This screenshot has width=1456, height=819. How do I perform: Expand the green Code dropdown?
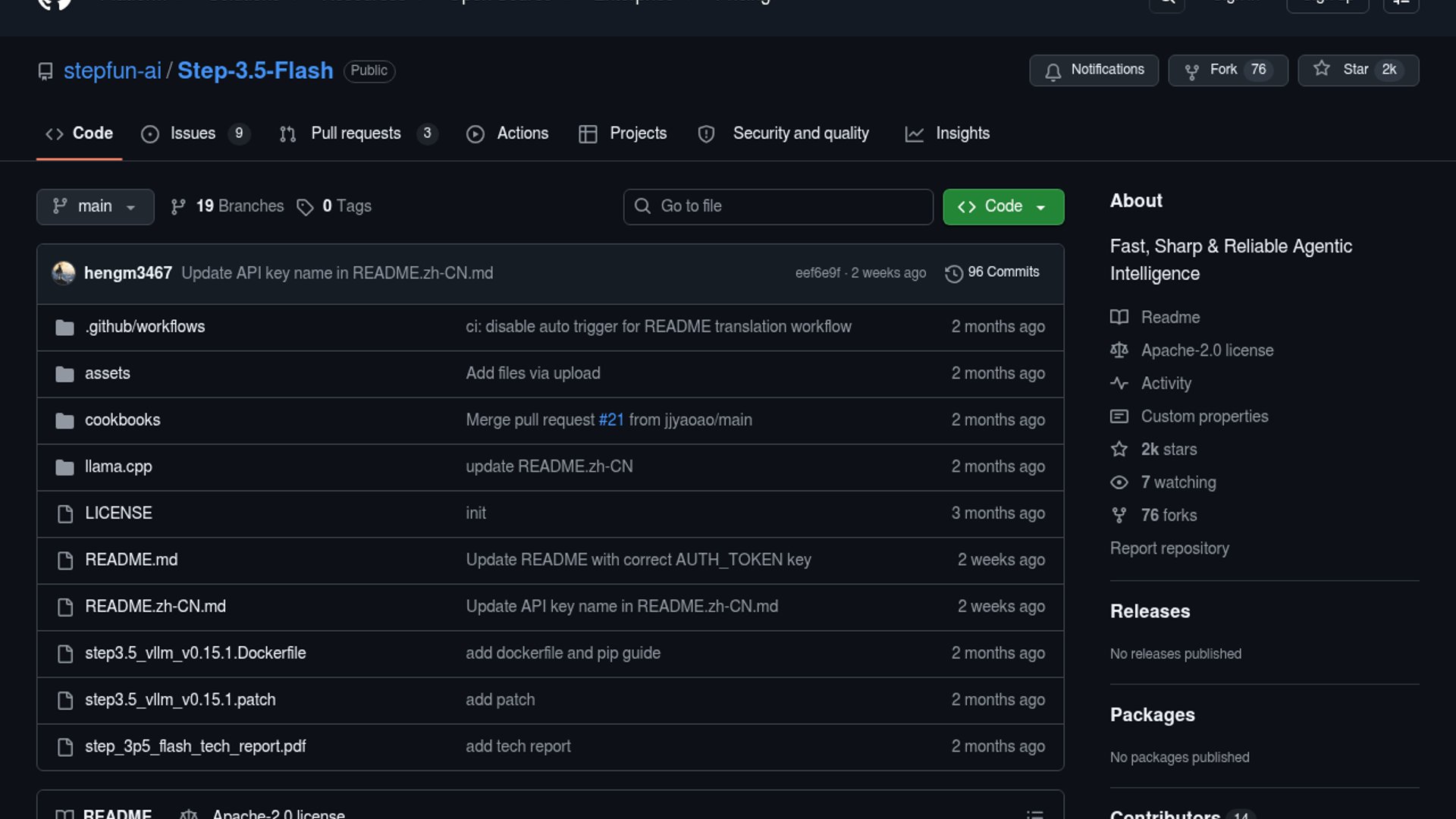point(1003,206)
